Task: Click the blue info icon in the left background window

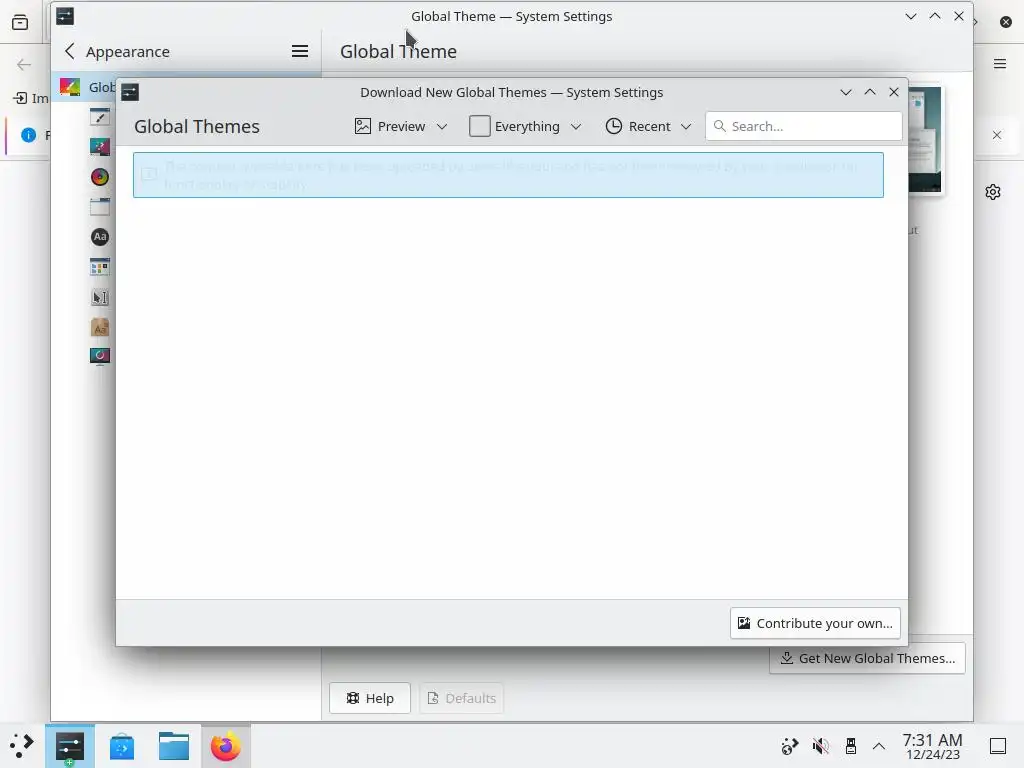Action: pyautogui.click(x=28, y=135)
